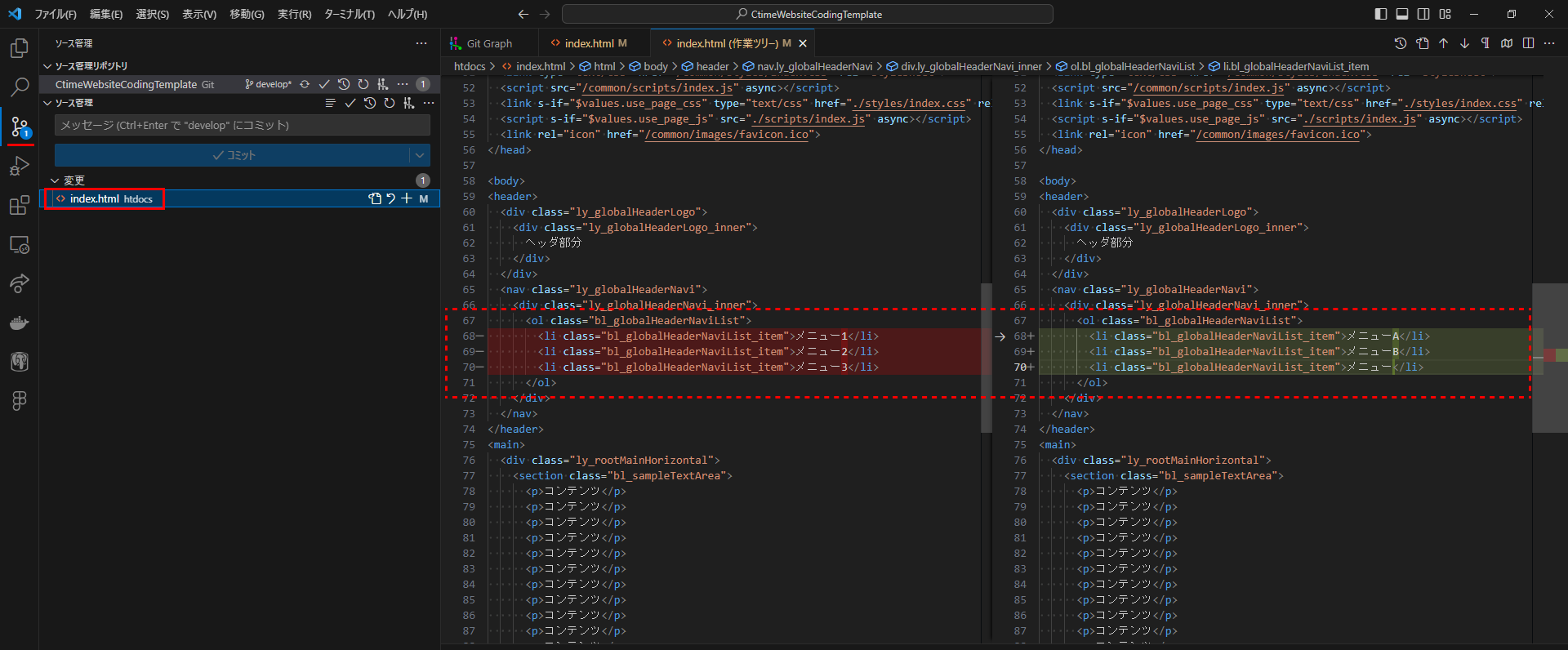Open commit options dropdown arrow

point(420,155)
